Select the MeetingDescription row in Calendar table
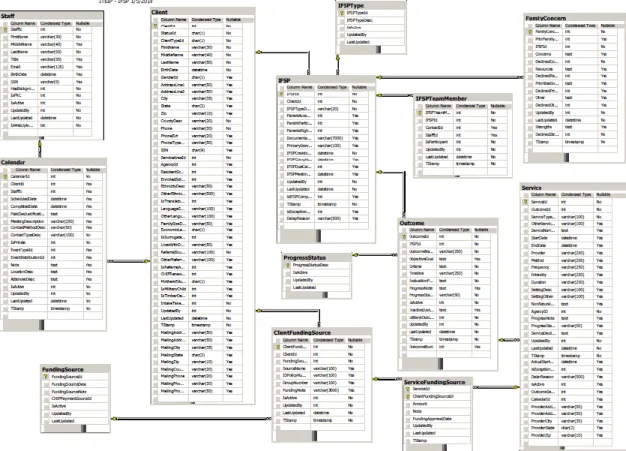 coord(52,222)
